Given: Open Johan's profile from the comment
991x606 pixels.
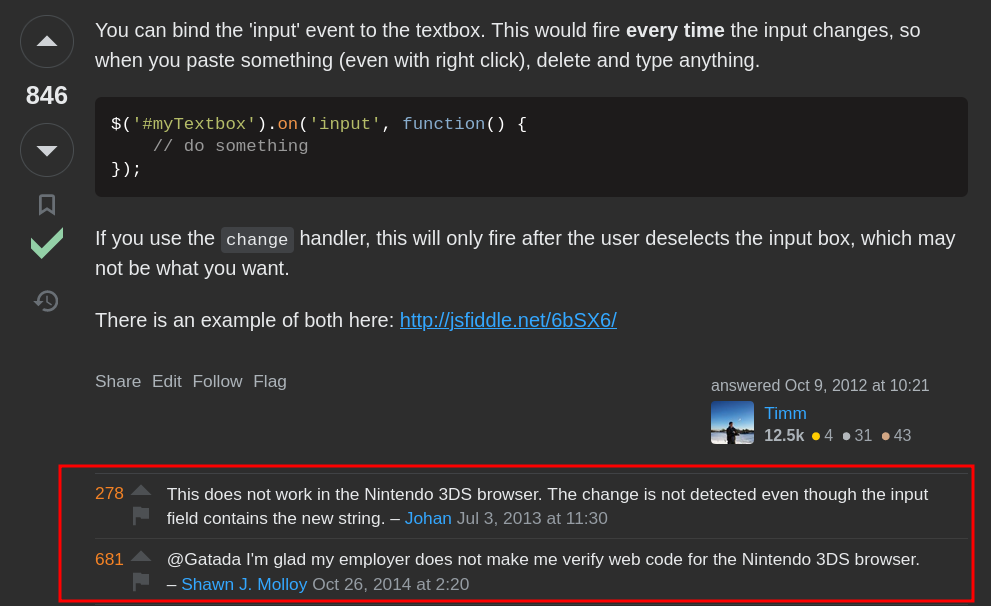Looking at the screenshot, I should pos(428,518).
